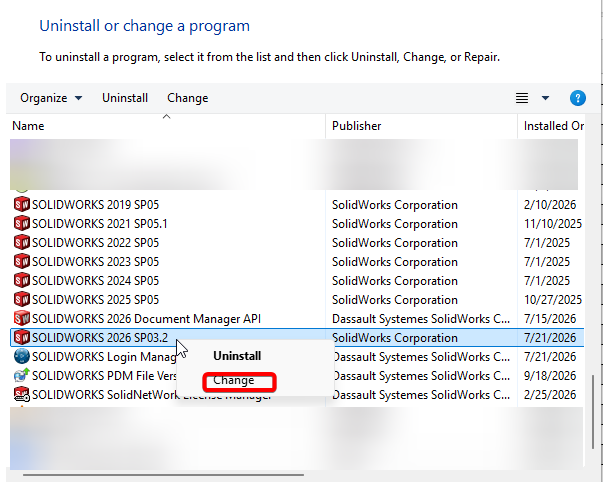Click SolidWorks Corporation publisher for 2026 SP03.2

point(395,338)
